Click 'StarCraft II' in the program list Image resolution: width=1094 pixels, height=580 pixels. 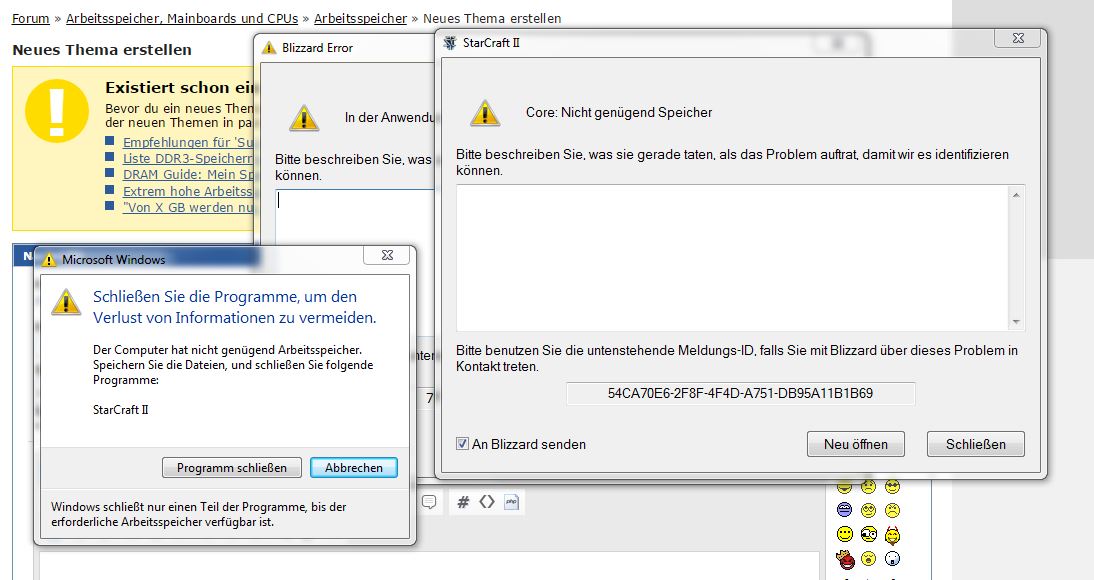[x=121, y=410]
